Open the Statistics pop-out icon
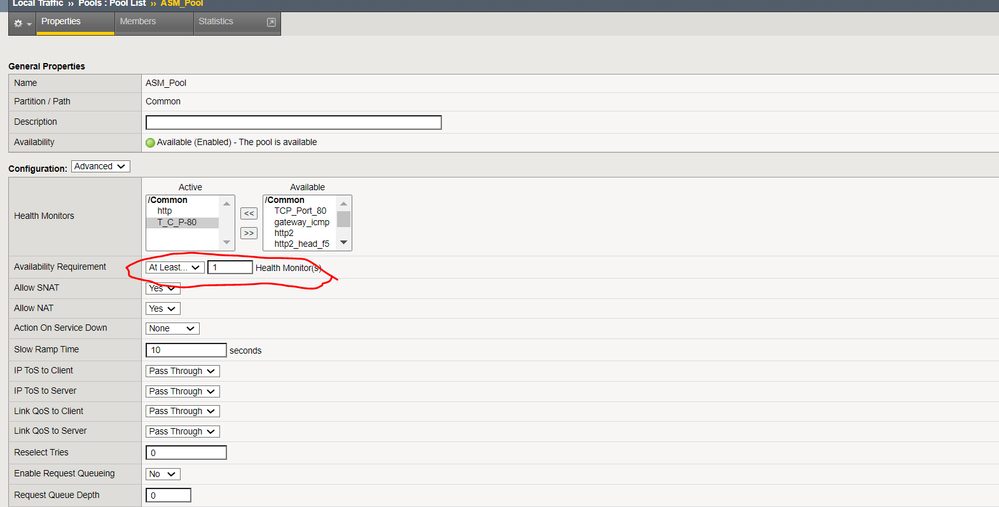The image size is (999, 507). coord(271,22)
